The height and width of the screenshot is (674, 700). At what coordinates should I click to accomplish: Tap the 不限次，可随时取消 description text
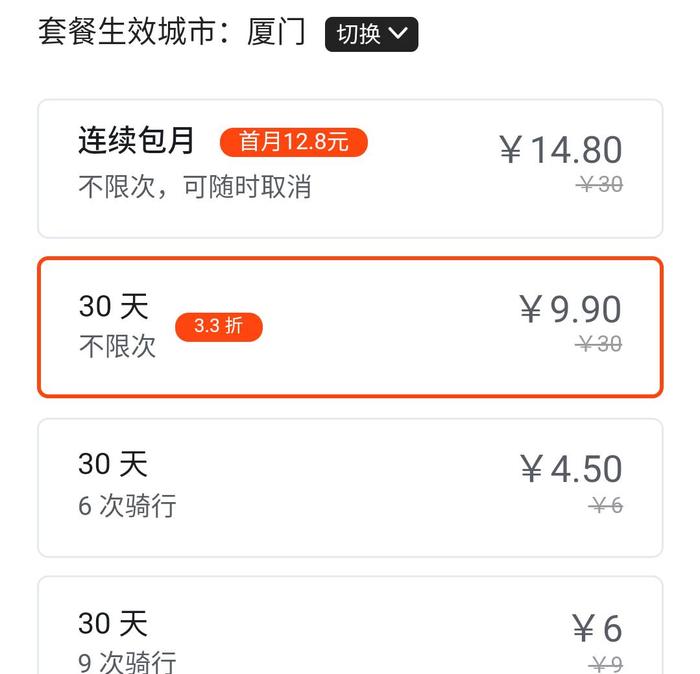click(x=195, y=186)
